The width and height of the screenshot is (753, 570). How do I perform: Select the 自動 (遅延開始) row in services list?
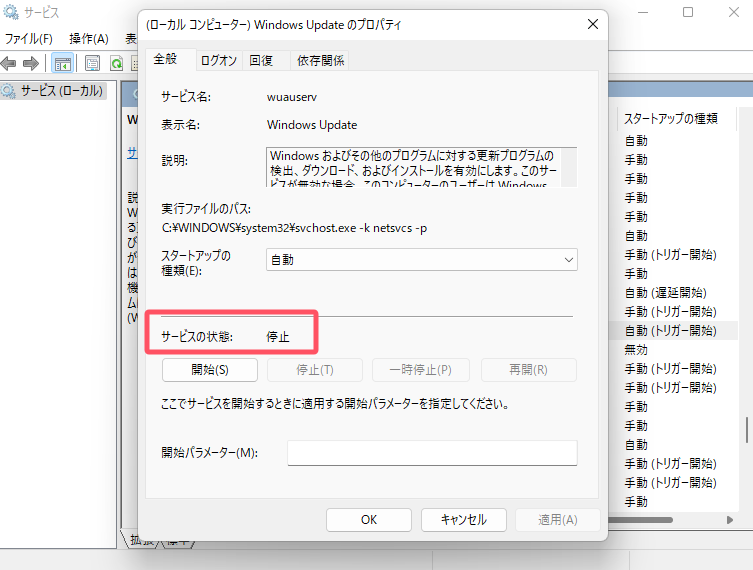point(665,292)
